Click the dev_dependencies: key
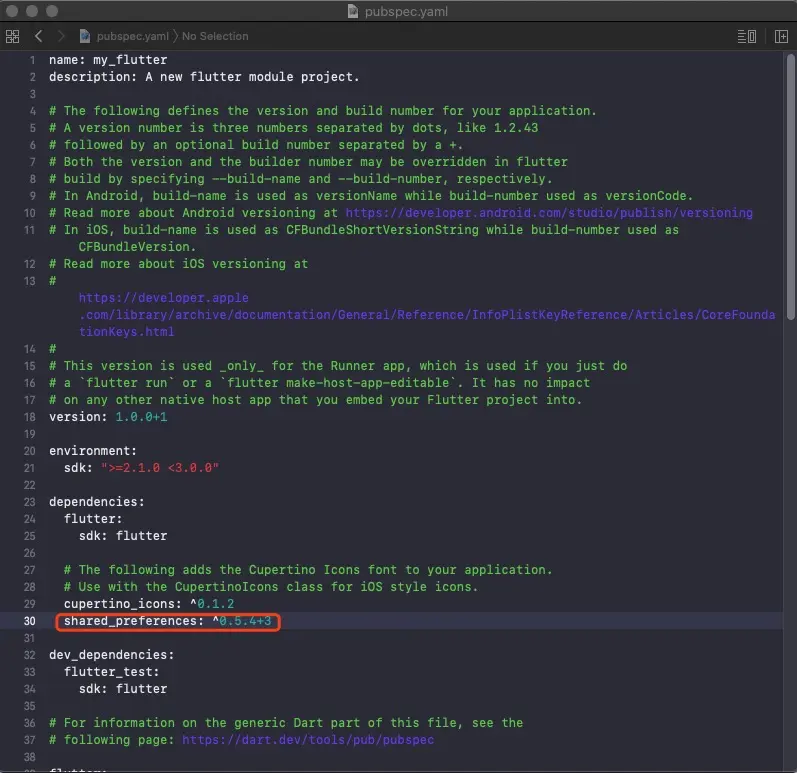The image size is (797, 773). 111,655
